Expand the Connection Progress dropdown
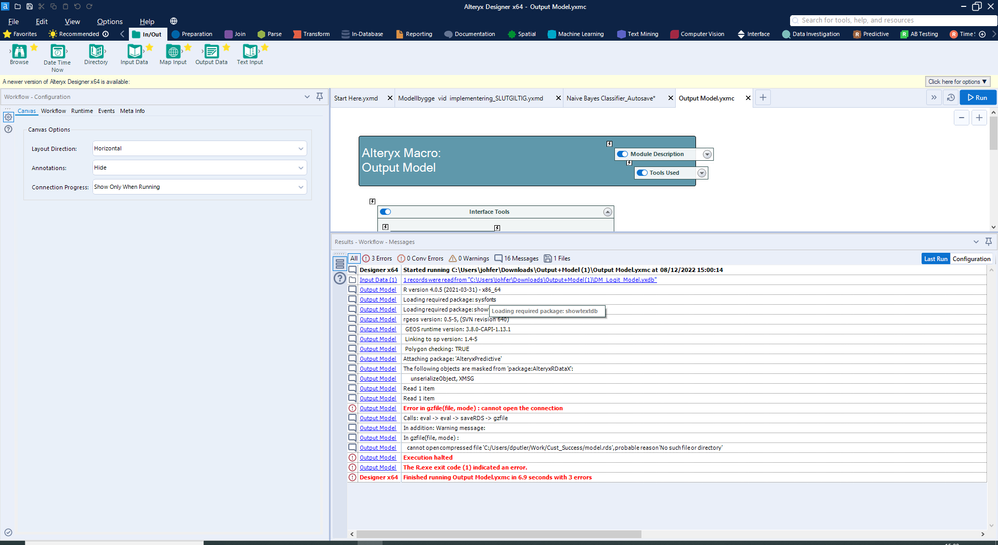The image size is (998, 545). pyautogui.click(x=198, y=187)
